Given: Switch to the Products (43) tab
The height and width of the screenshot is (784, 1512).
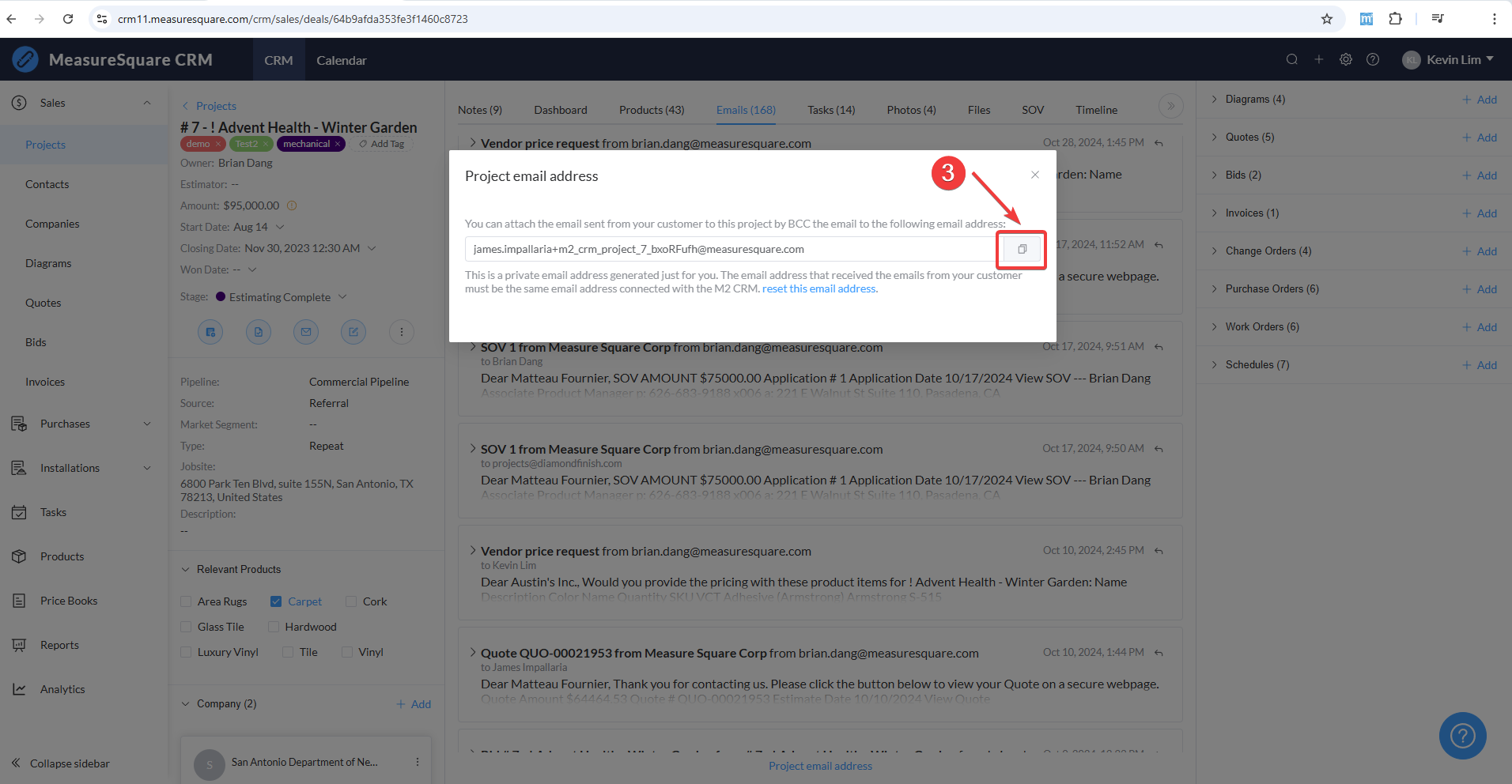Looking at the screenshot, I should tap(652, 110).
